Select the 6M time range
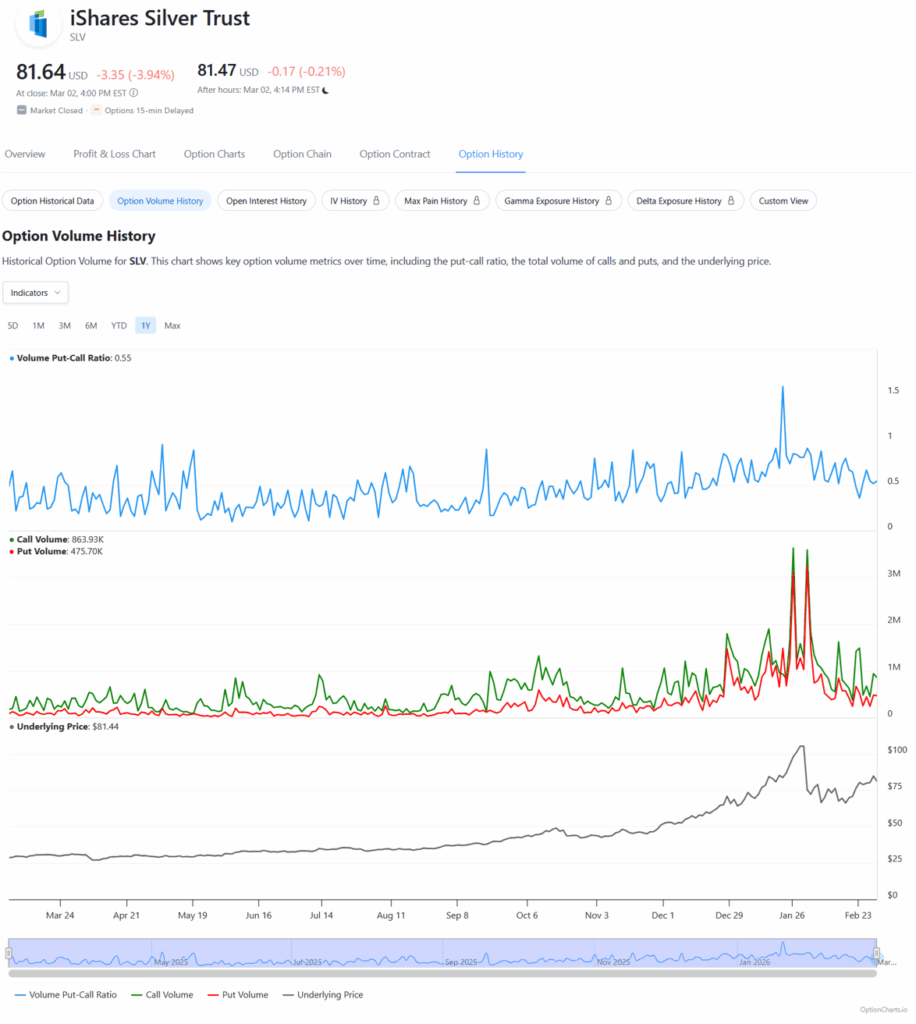 pos(91,325)
